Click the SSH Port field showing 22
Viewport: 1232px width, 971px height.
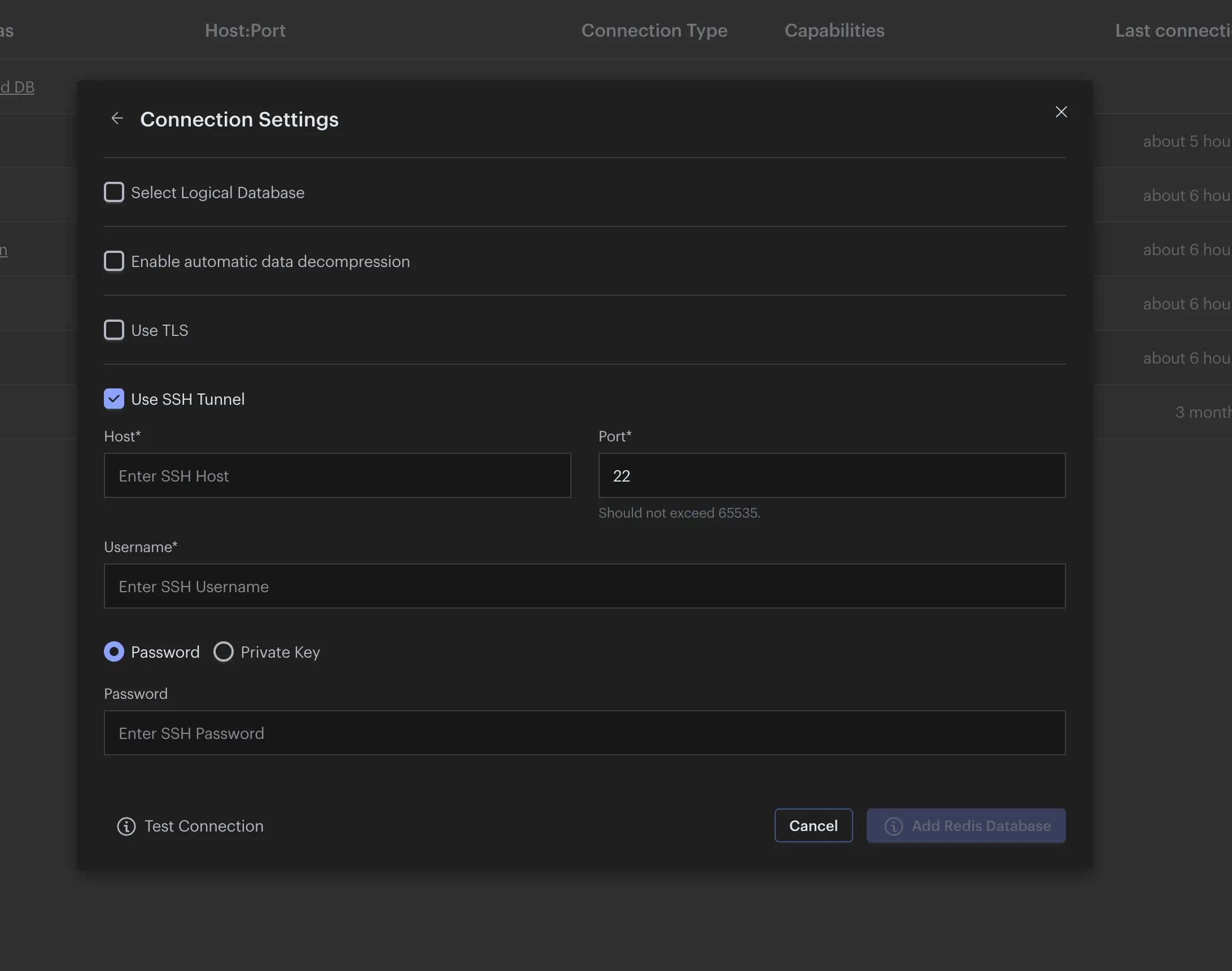pyautogui.click(x=831, y=475)
